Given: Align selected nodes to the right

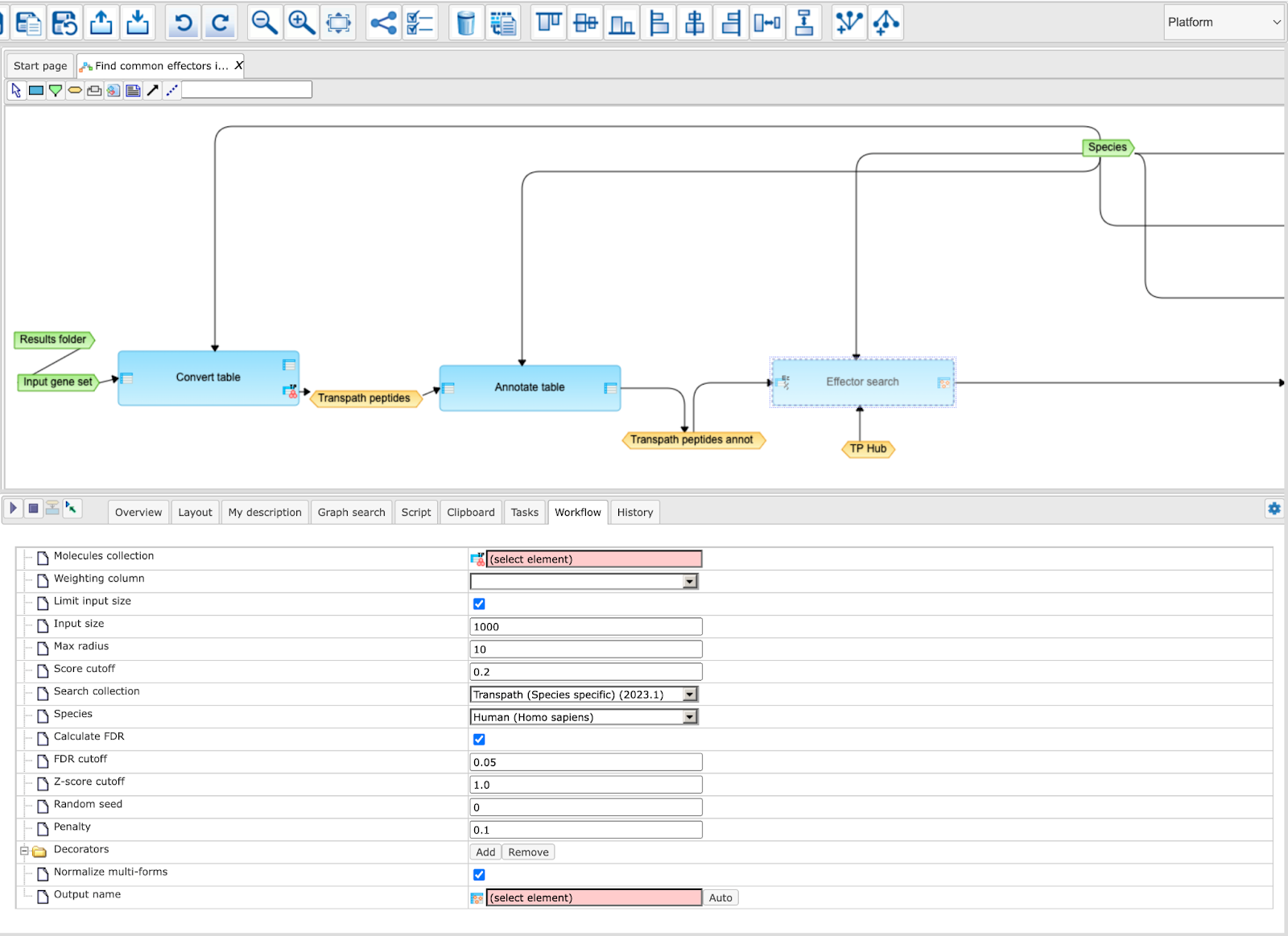Looking at the screenshot, I should tap(731, 23).
